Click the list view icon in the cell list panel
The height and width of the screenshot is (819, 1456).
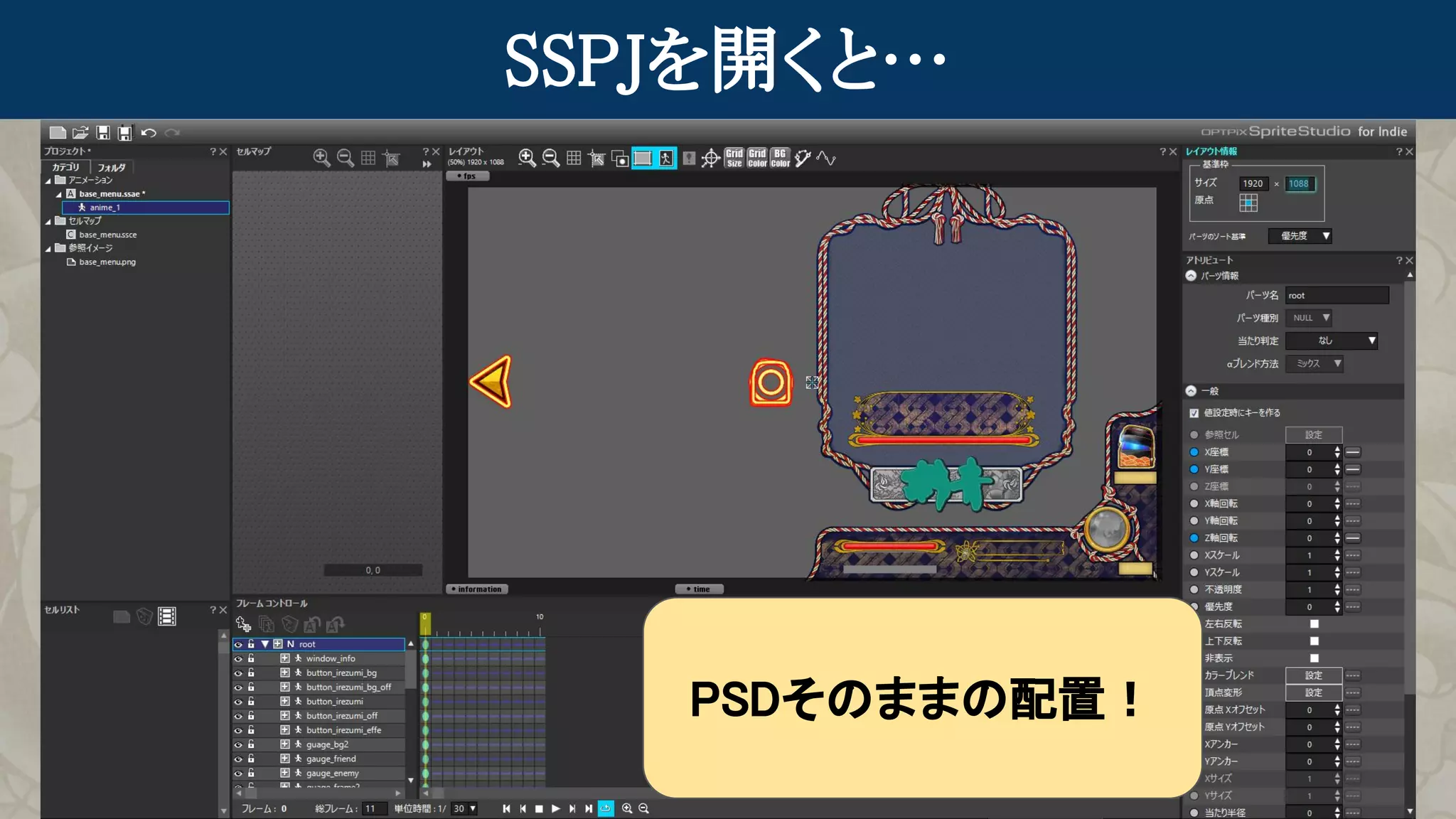pos(167,616)
